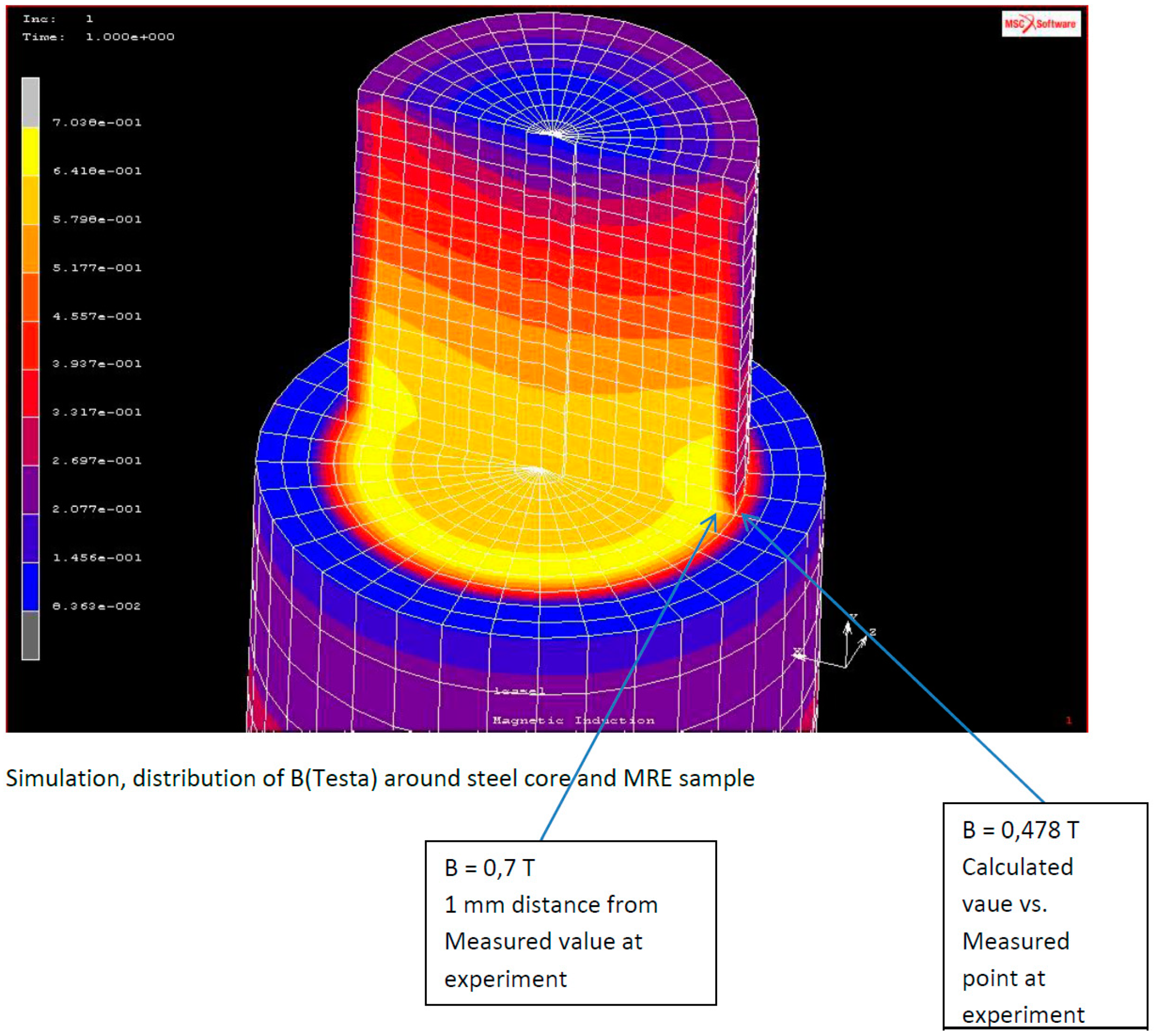Click the 'B = 0,7 T' annotation box
Screen dimensions: 1156x1036
coord(570,923)
